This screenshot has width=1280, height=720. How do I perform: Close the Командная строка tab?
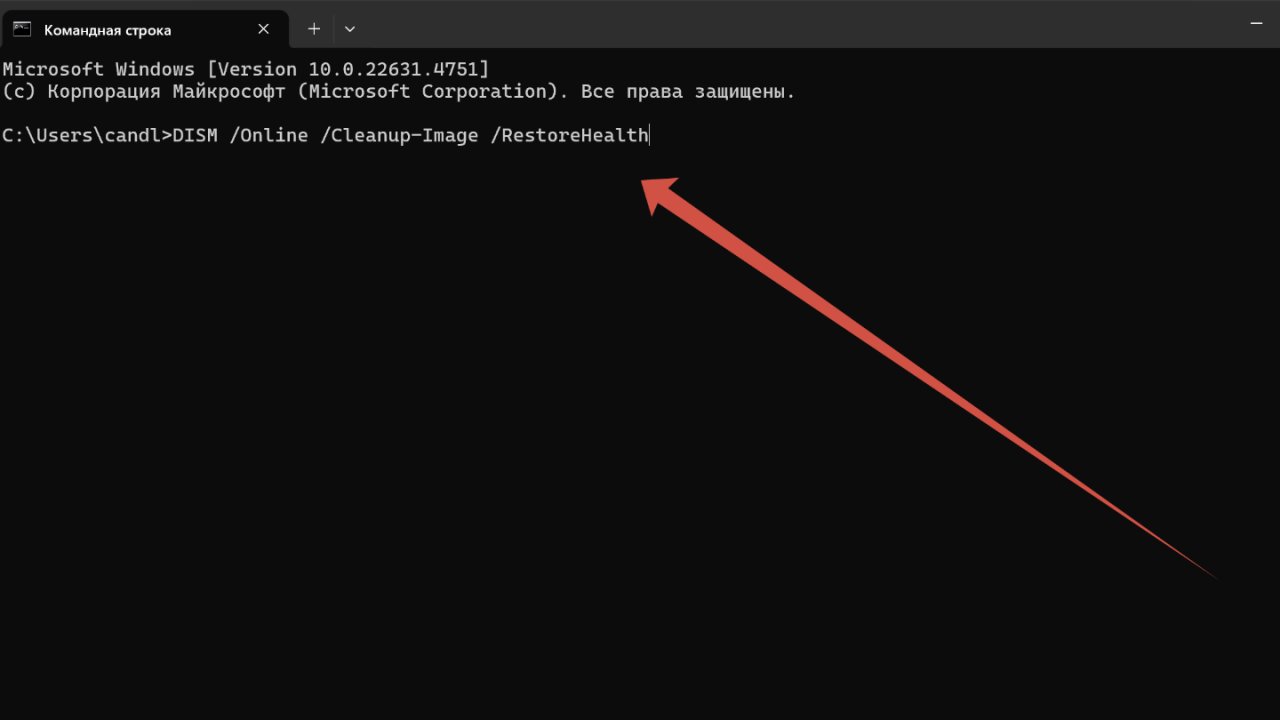264,29
